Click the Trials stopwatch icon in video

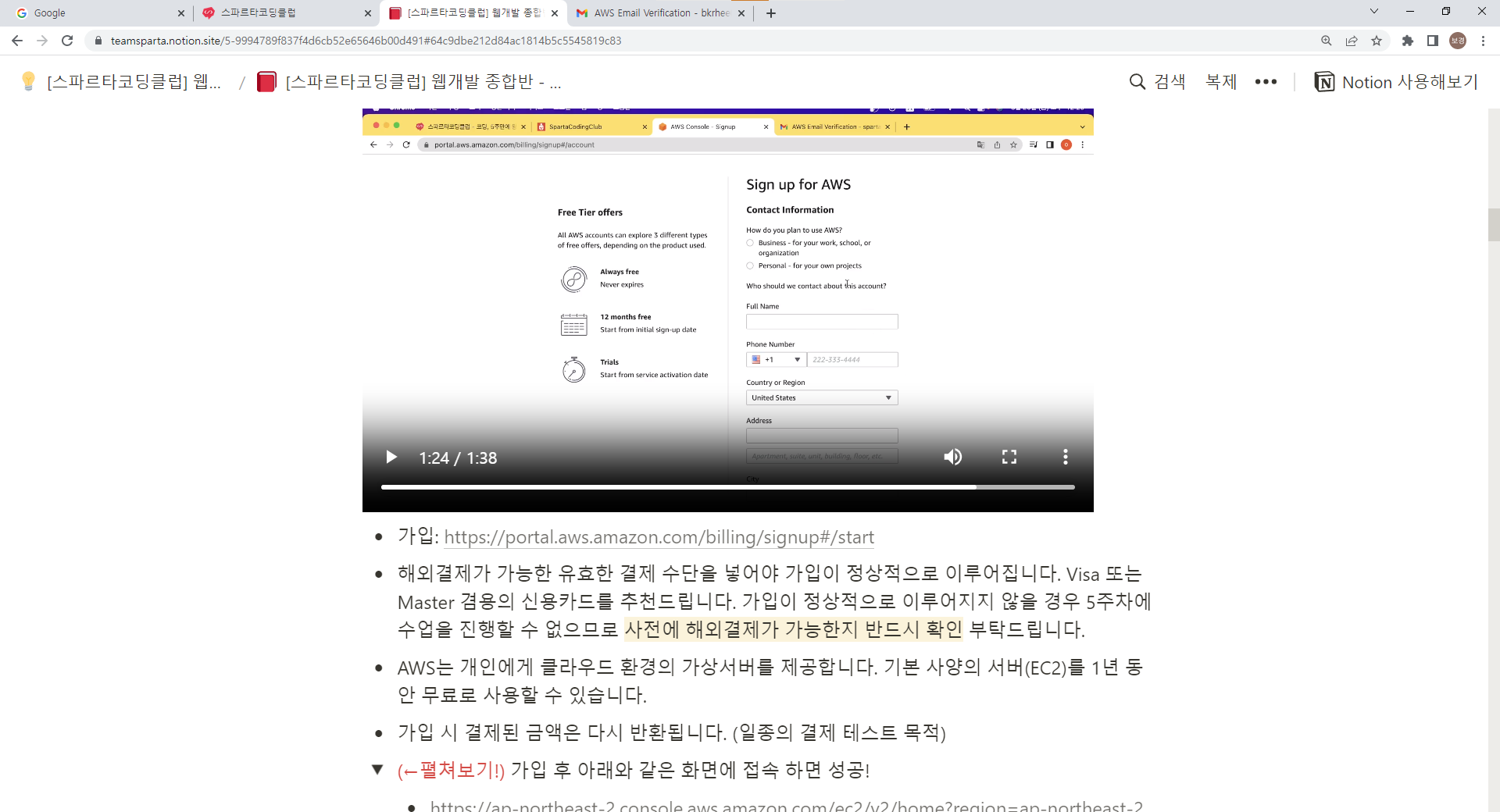point(573,369)
